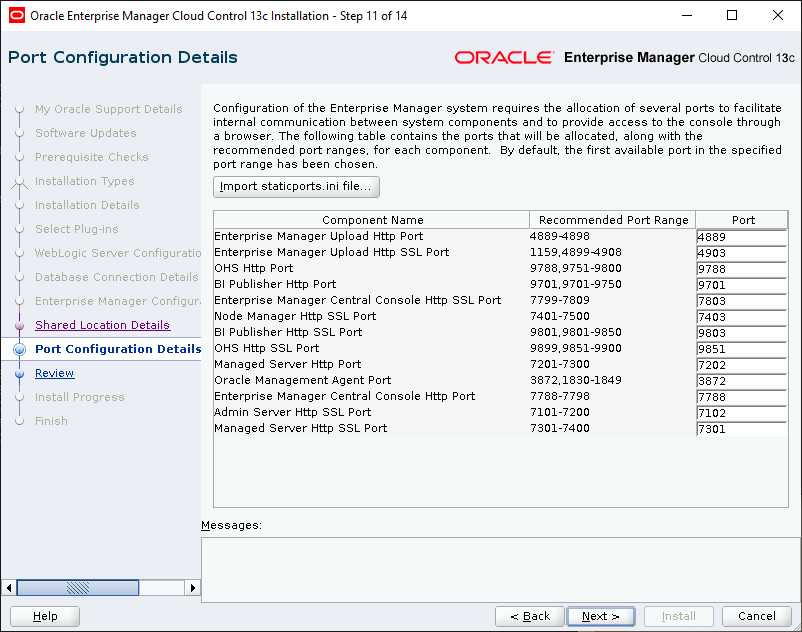
Task: Cancel the installation
Action: [x=756, y=616]
